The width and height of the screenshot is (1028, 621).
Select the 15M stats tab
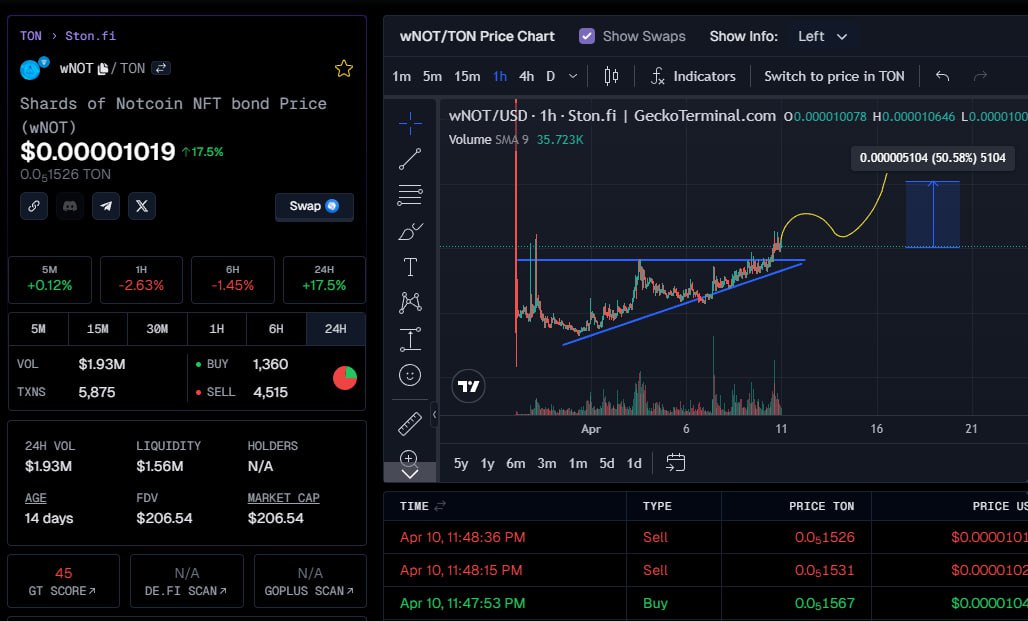(98, 329)
